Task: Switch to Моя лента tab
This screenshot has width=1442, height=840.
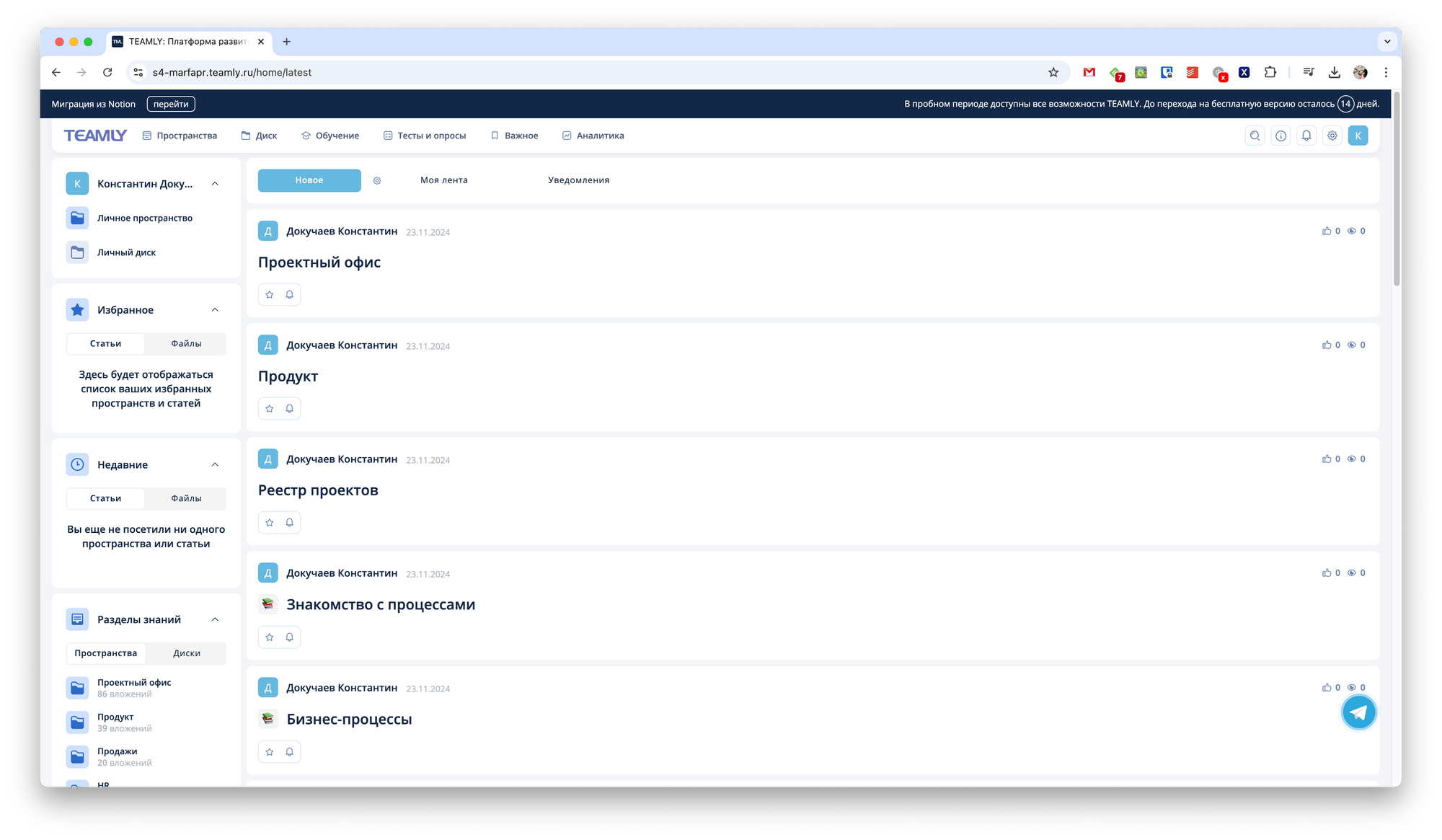Action: tap(444, 180)
